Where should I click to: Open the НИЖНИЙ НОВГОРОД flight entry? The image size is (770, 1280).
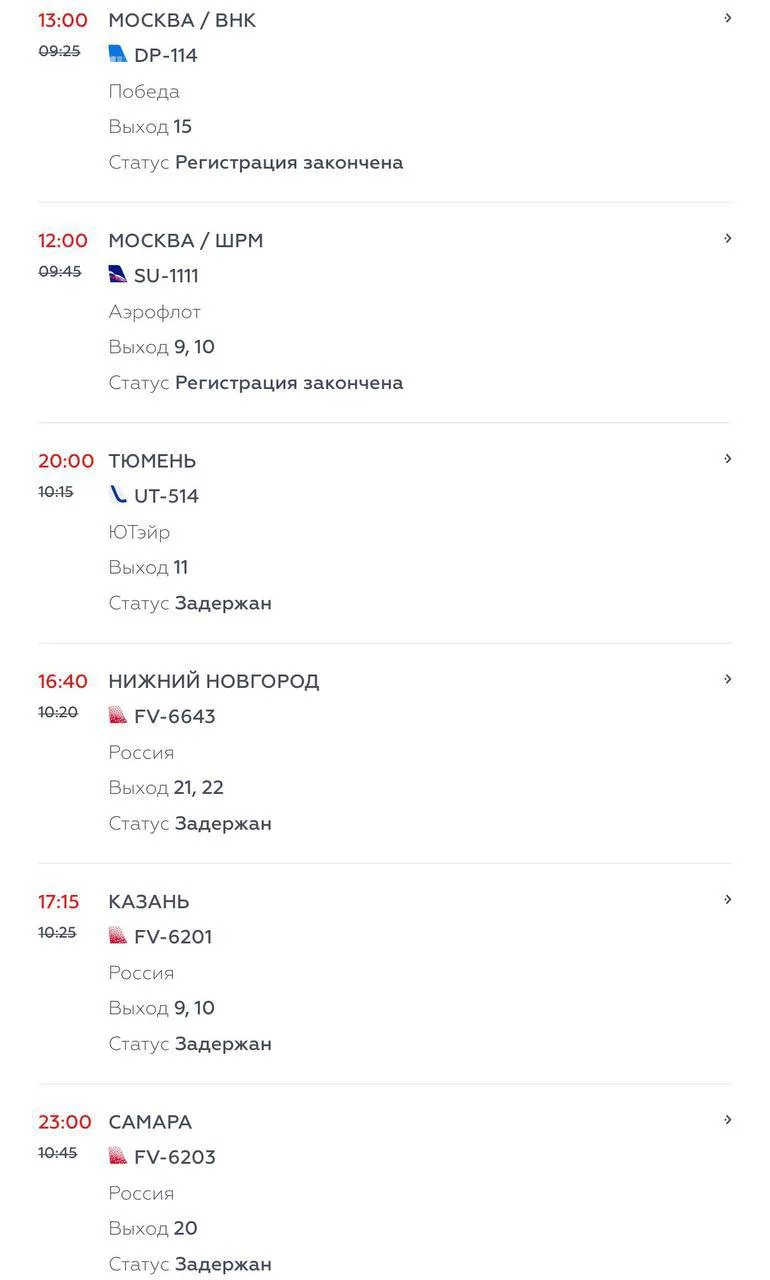click(214, 681)
